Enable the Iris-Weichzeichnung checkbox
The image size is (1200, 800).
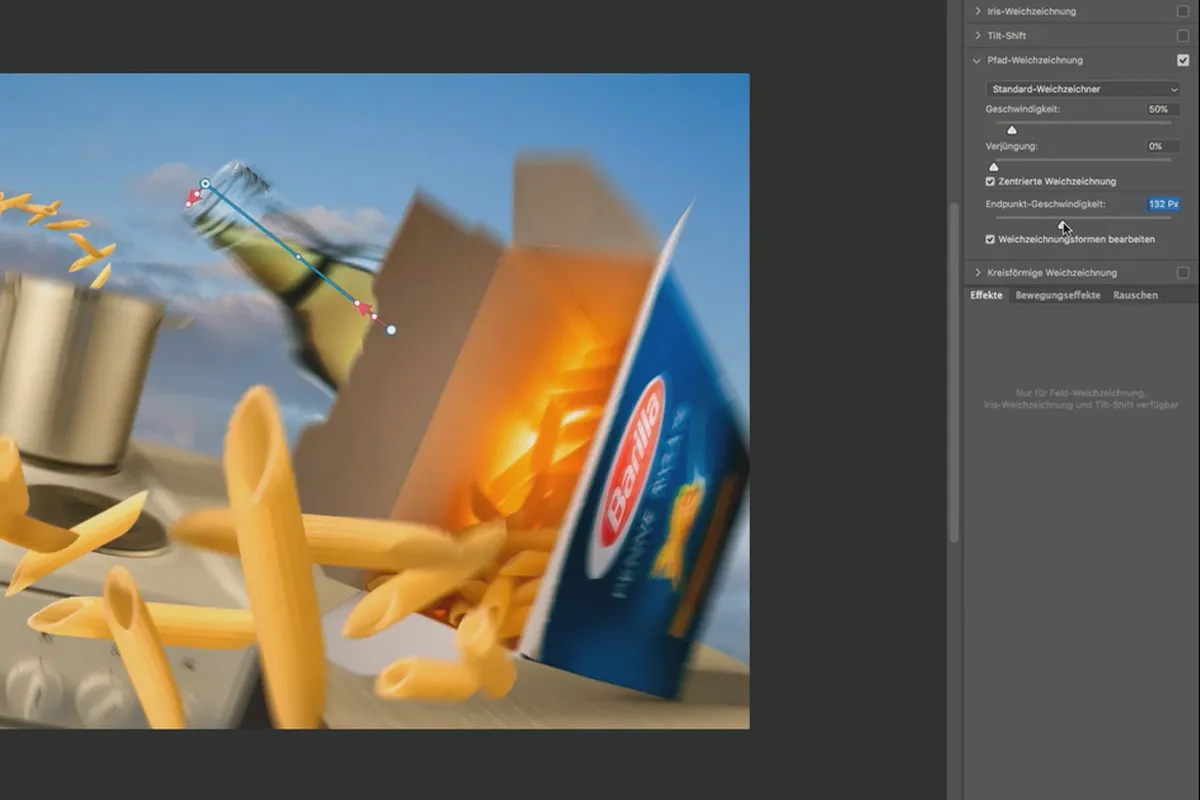click(x=1183, y=11)
